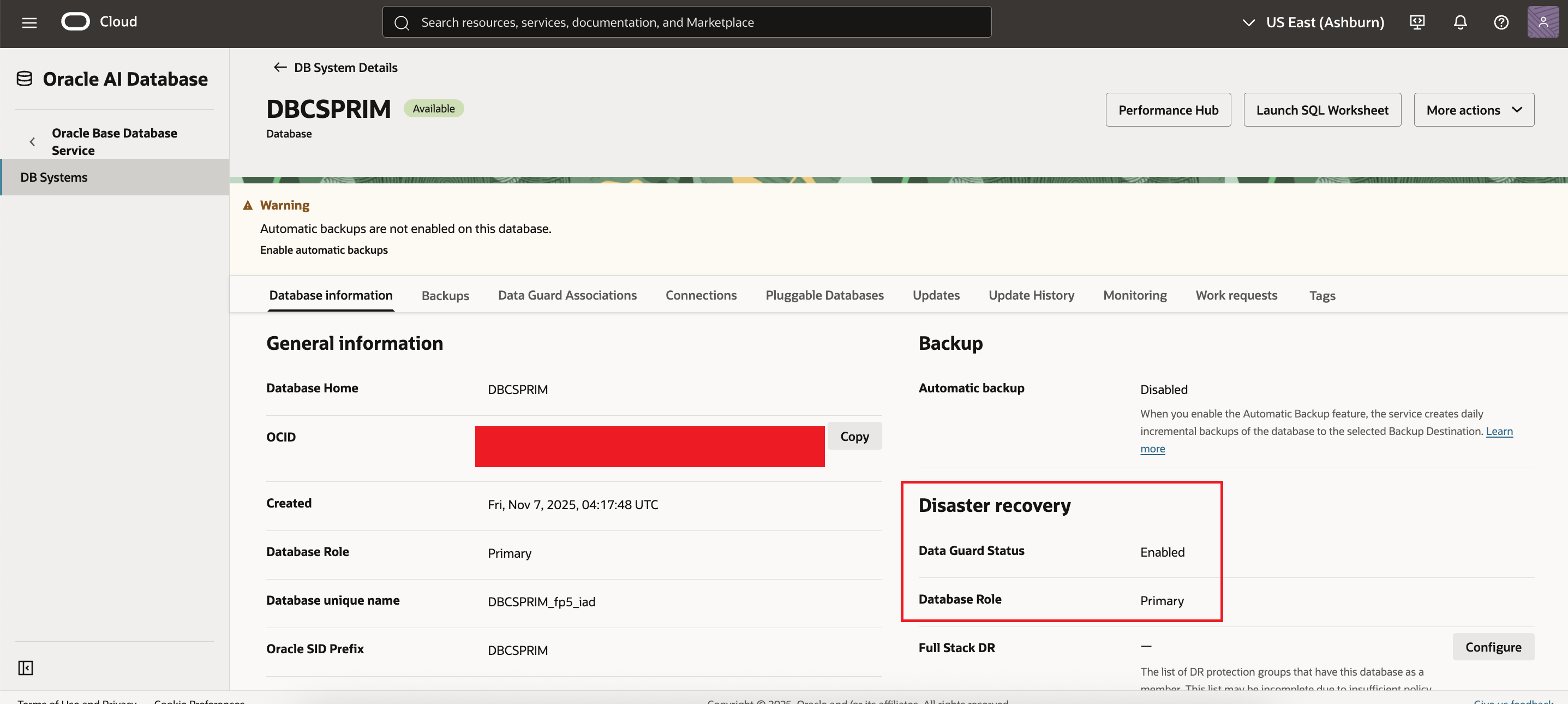Open the hamburger navigation menu
The height and width of the screenshot is (704, 1568).
tap(29, 22)
